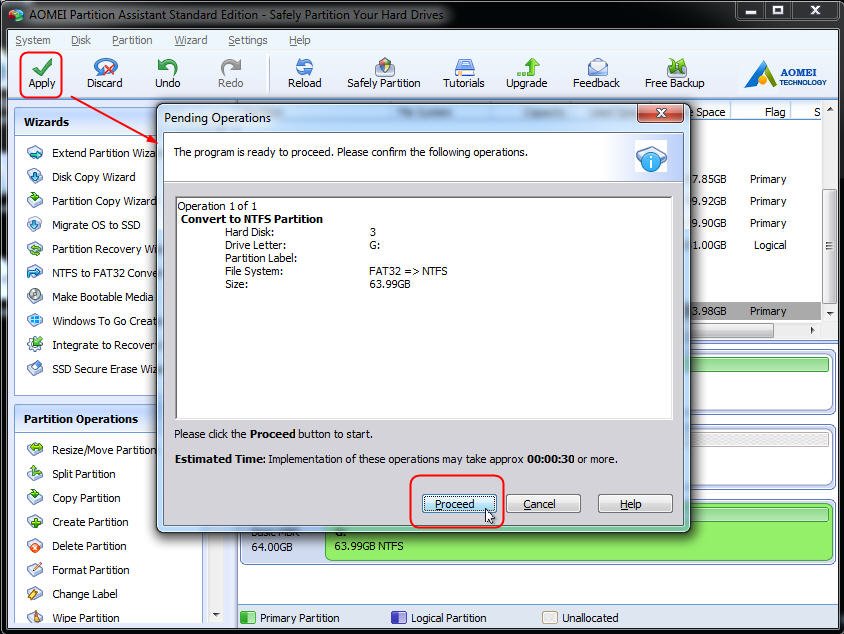
Task: Select Change Label operation
Action: [x=72, y=594]
